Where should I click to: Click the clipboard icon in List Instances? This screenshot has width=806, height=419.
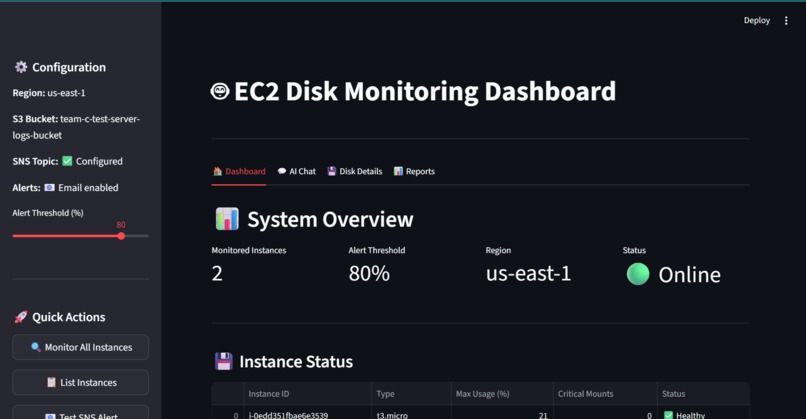click(51, 382)
